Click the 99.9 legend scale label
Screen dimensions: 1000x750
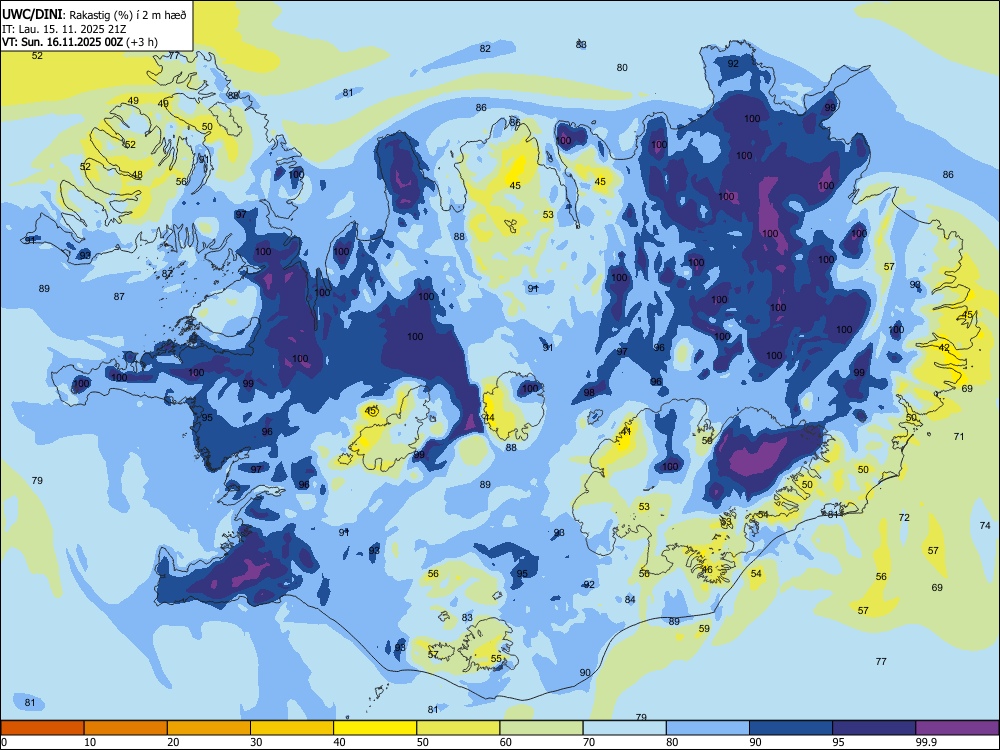point(926,742)
